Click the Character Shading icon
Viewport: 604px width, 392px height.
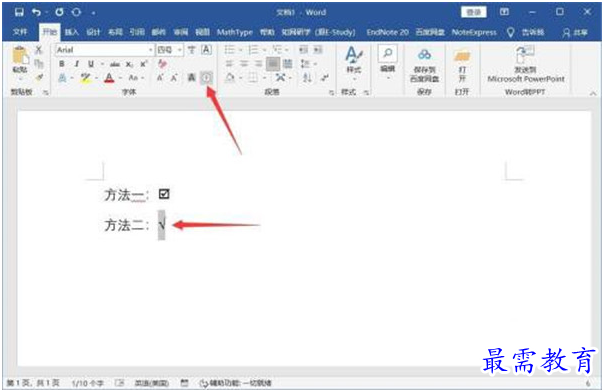(x=191, y=78)
